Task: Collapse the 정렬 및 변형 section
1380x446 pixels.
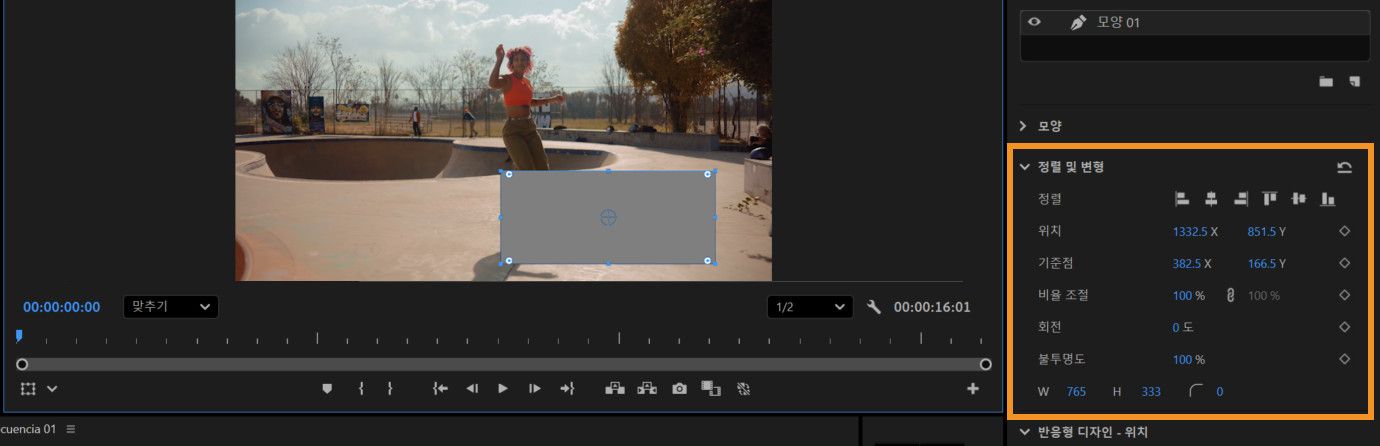Action: [1024, 167]
